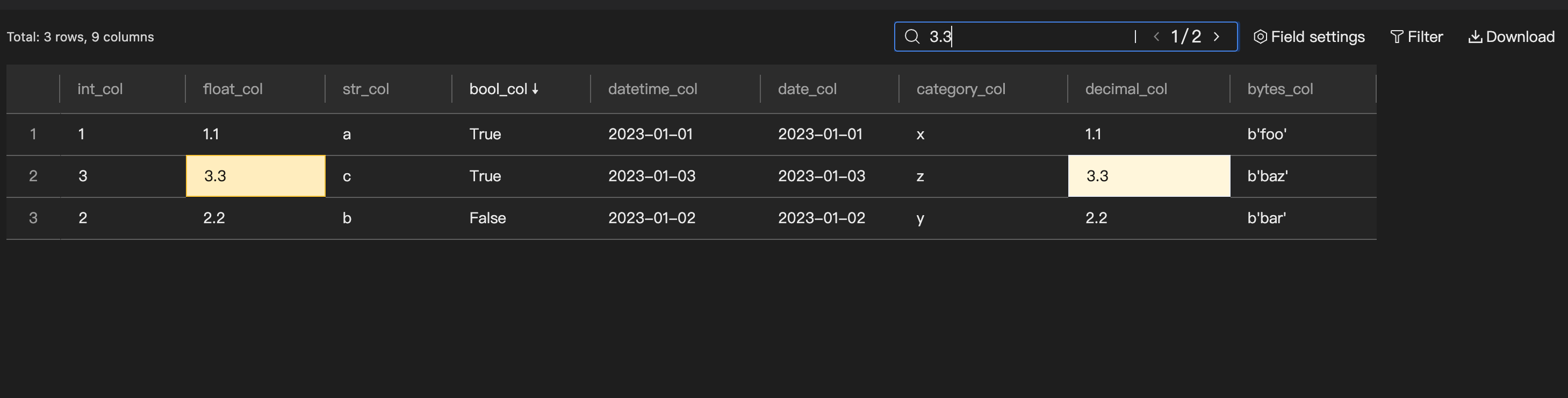This screenshot has width=1568, height=398.
Task: Select highlighted float_col cell 3.3
Action: click(255, 176)
